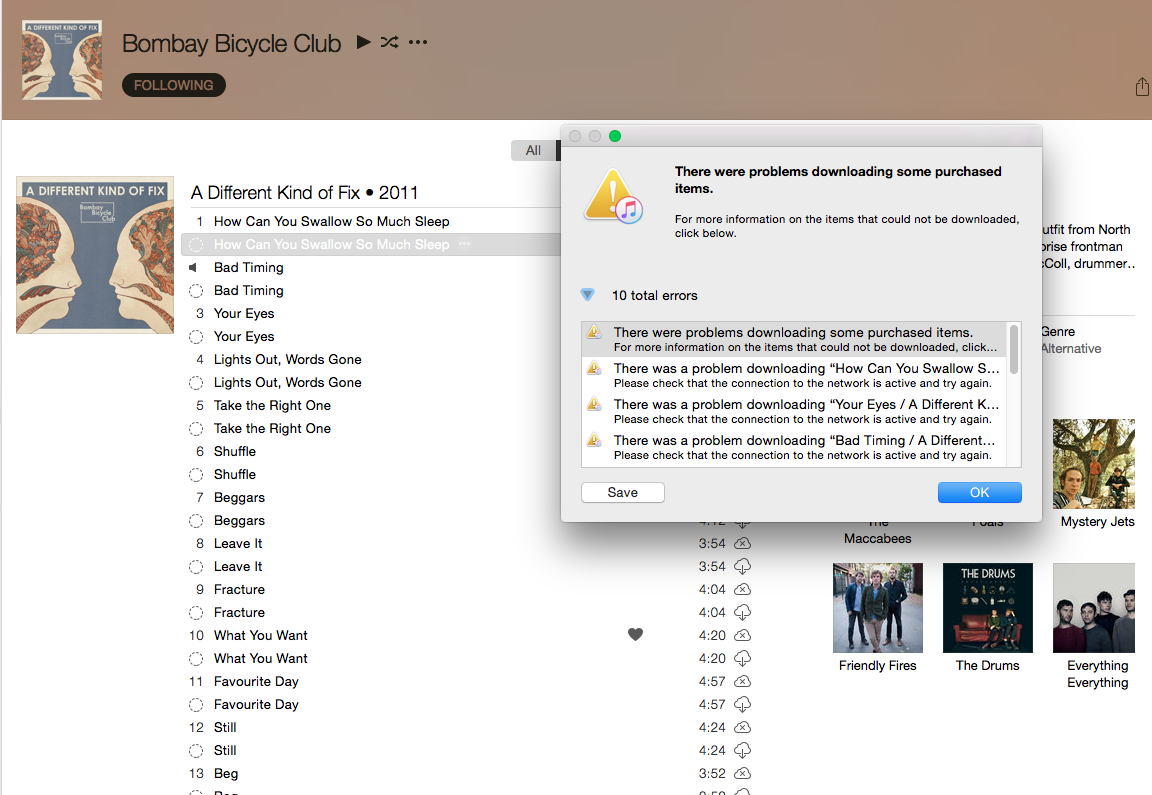Open the more options dots beside Bombay Bicycle Club
Screen dimensions: 1152x795
(418, 42)
